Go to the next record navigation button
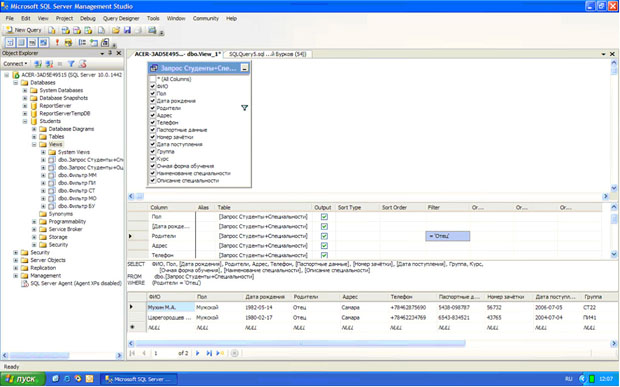Image resolution: width=620 pixels, height=387 pixels. pos(198,353)
